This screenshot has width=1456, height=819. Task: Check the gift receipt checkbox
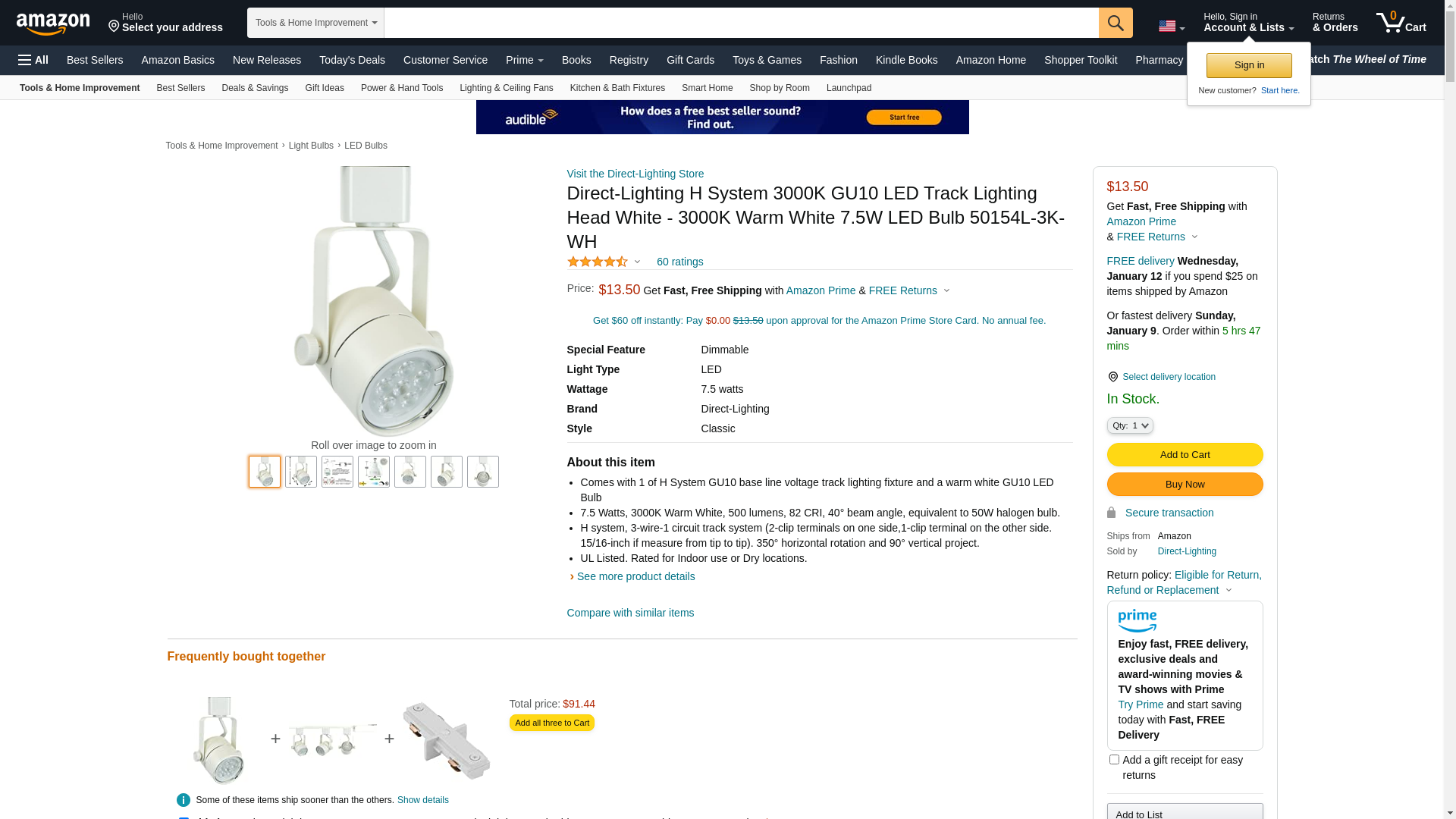pyautogui.click(x=1114, y=759)
